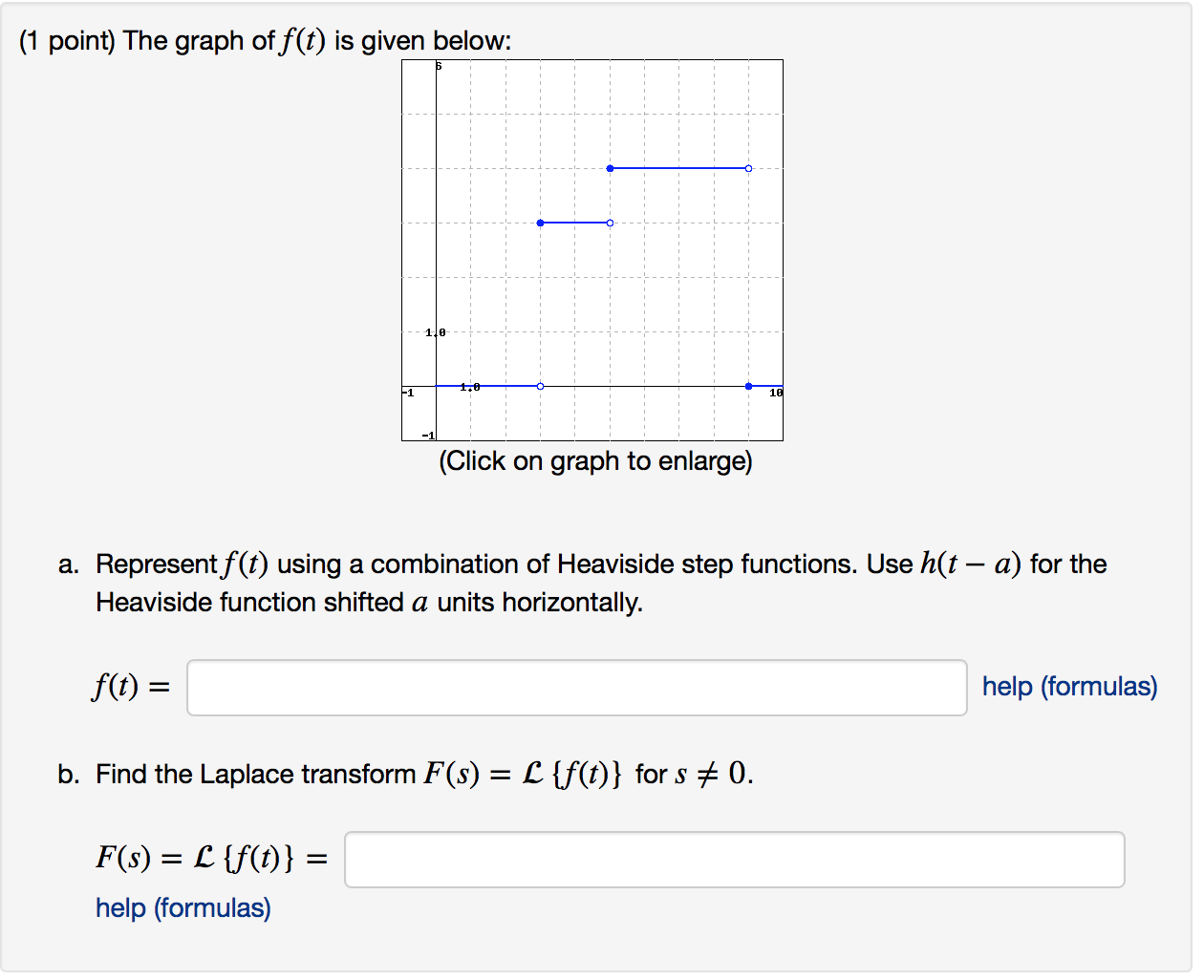Click the 10 label on the horizontal axis

tap(777, 393)
